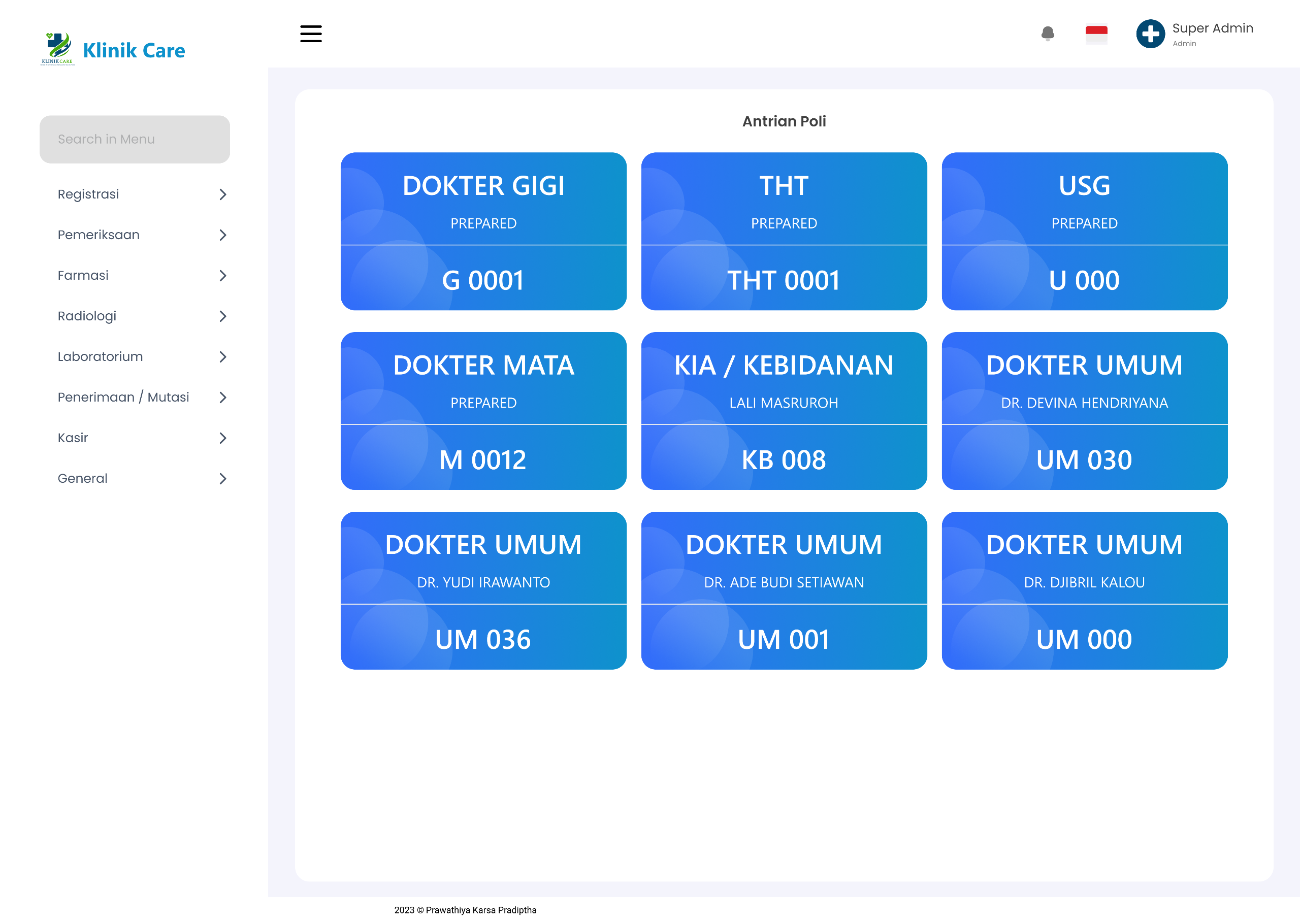Open the notification bell
1300x924 pixels.
coord(1048,34)
